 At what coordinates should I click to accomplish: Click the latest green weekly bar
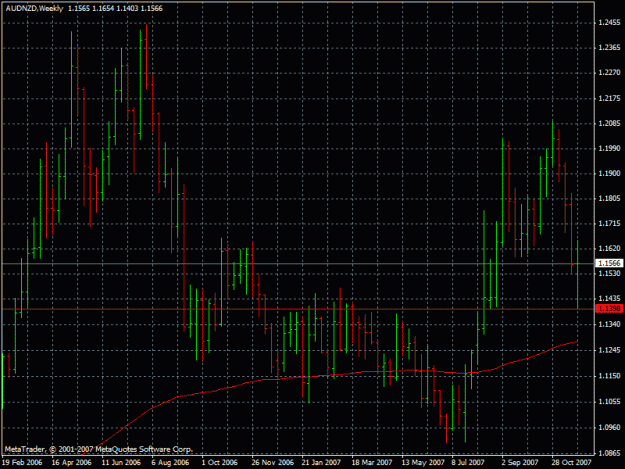[578, 275]
